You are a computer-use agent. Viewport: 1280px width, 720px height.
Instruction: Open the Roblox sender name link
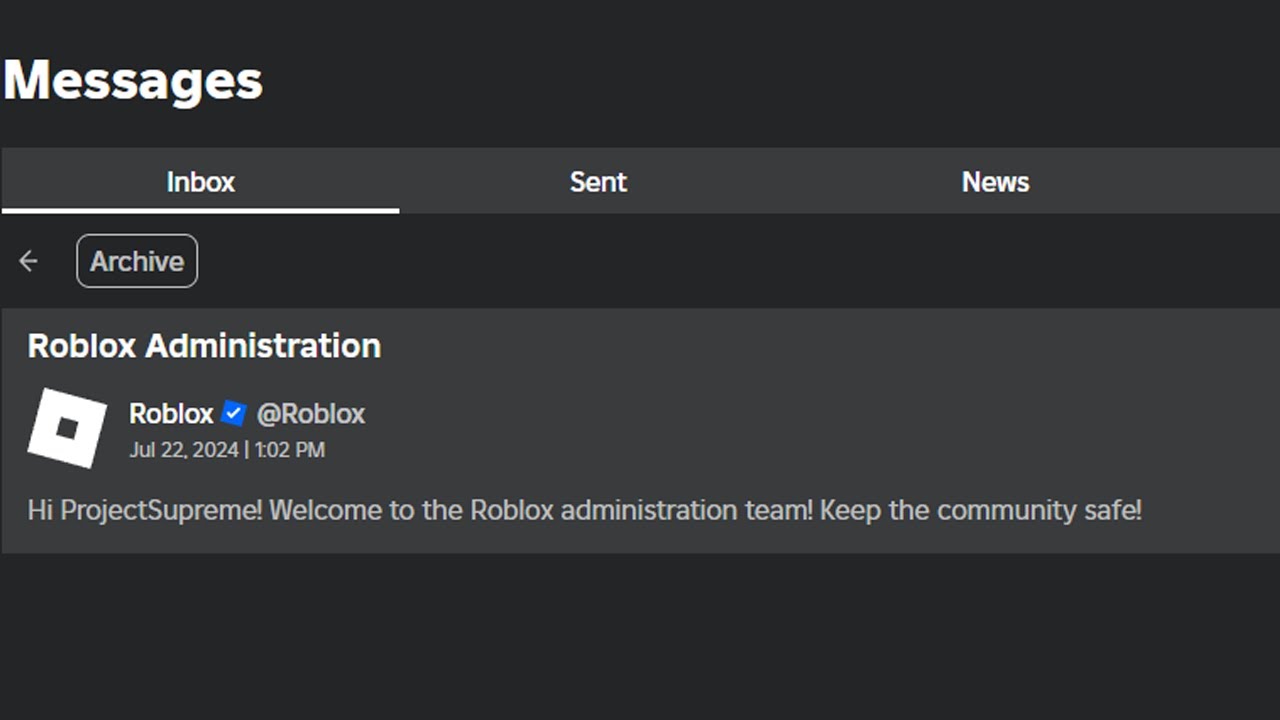point(171,413)
